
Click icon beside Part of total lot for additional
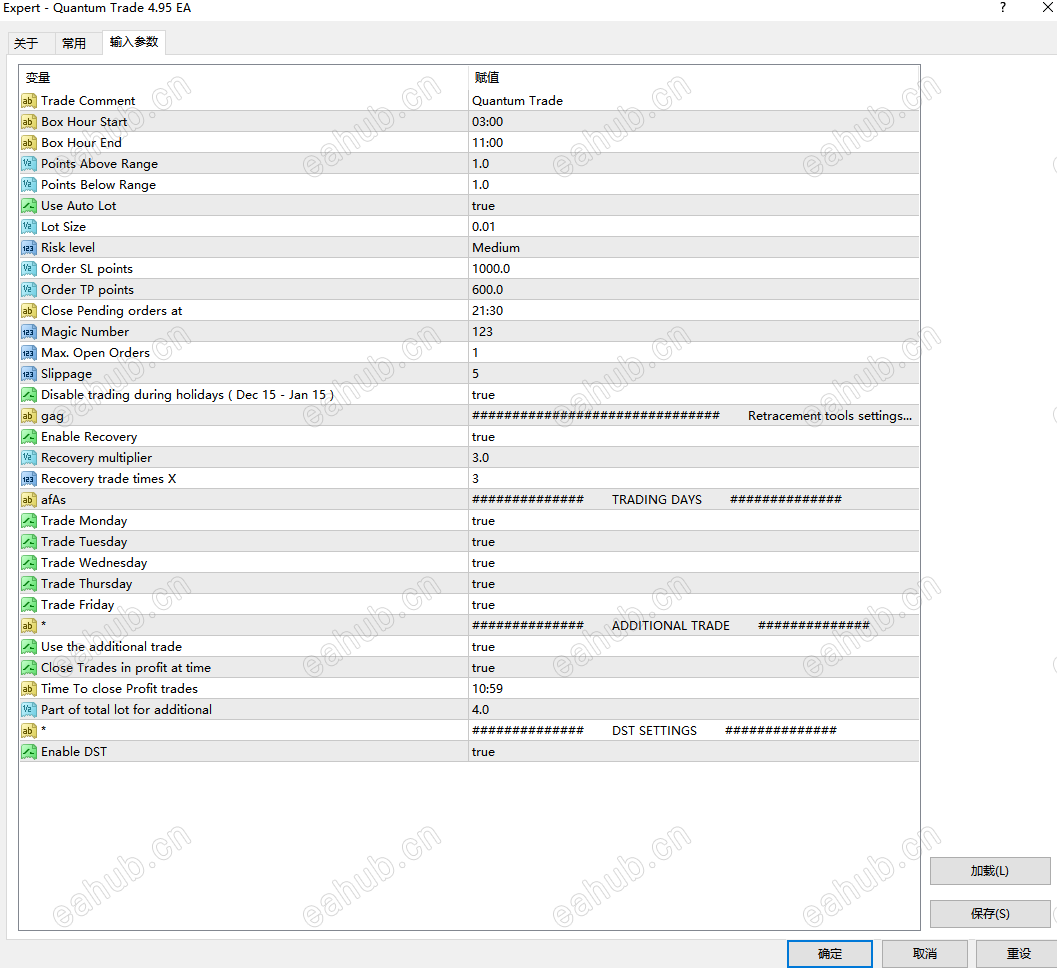28,710
